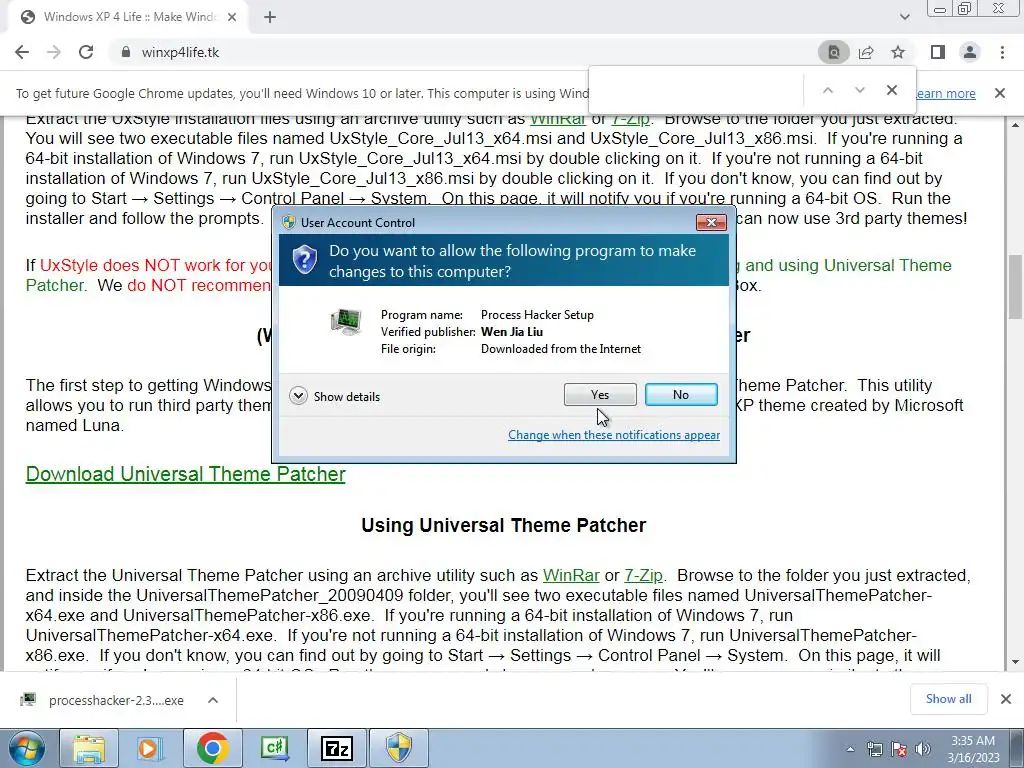The width and height of the screenshot is (1024, 768).
Task: Click the processhacker download item
Action: pos(104,700)
